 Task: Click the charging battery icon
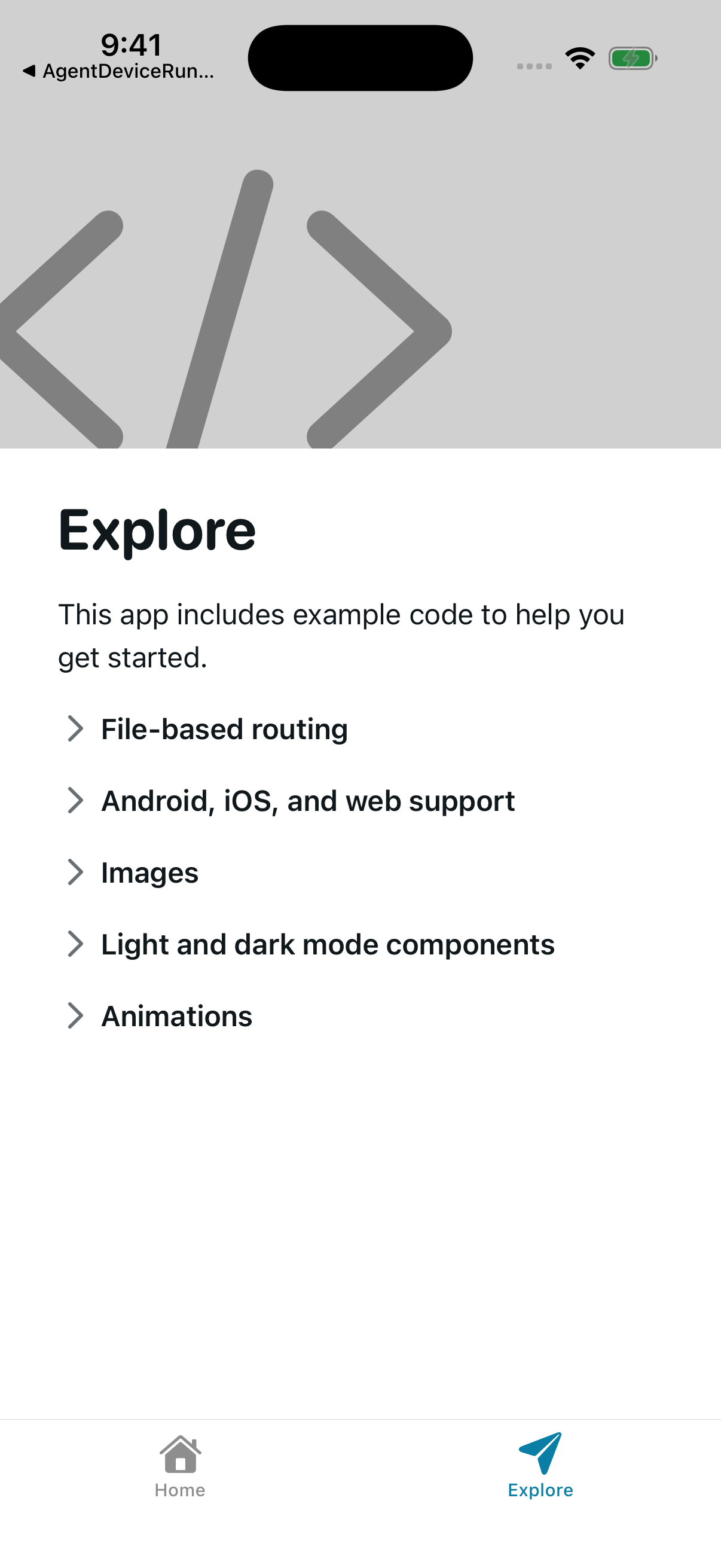[x=632, y=59]
